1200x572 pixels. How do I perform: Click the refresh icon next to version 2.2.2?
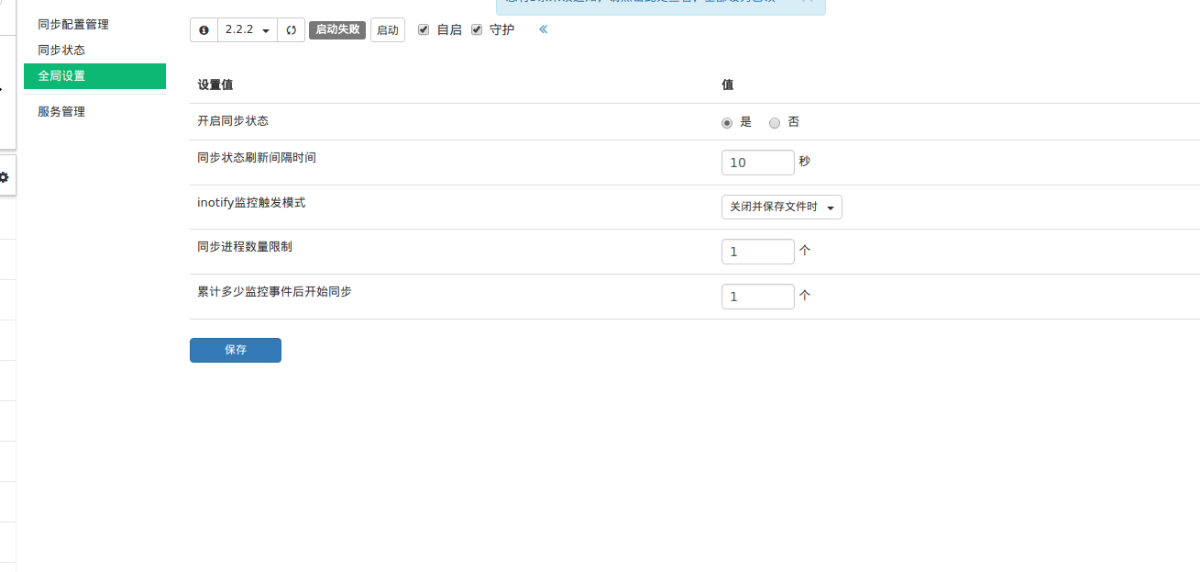tap(291, 30)
